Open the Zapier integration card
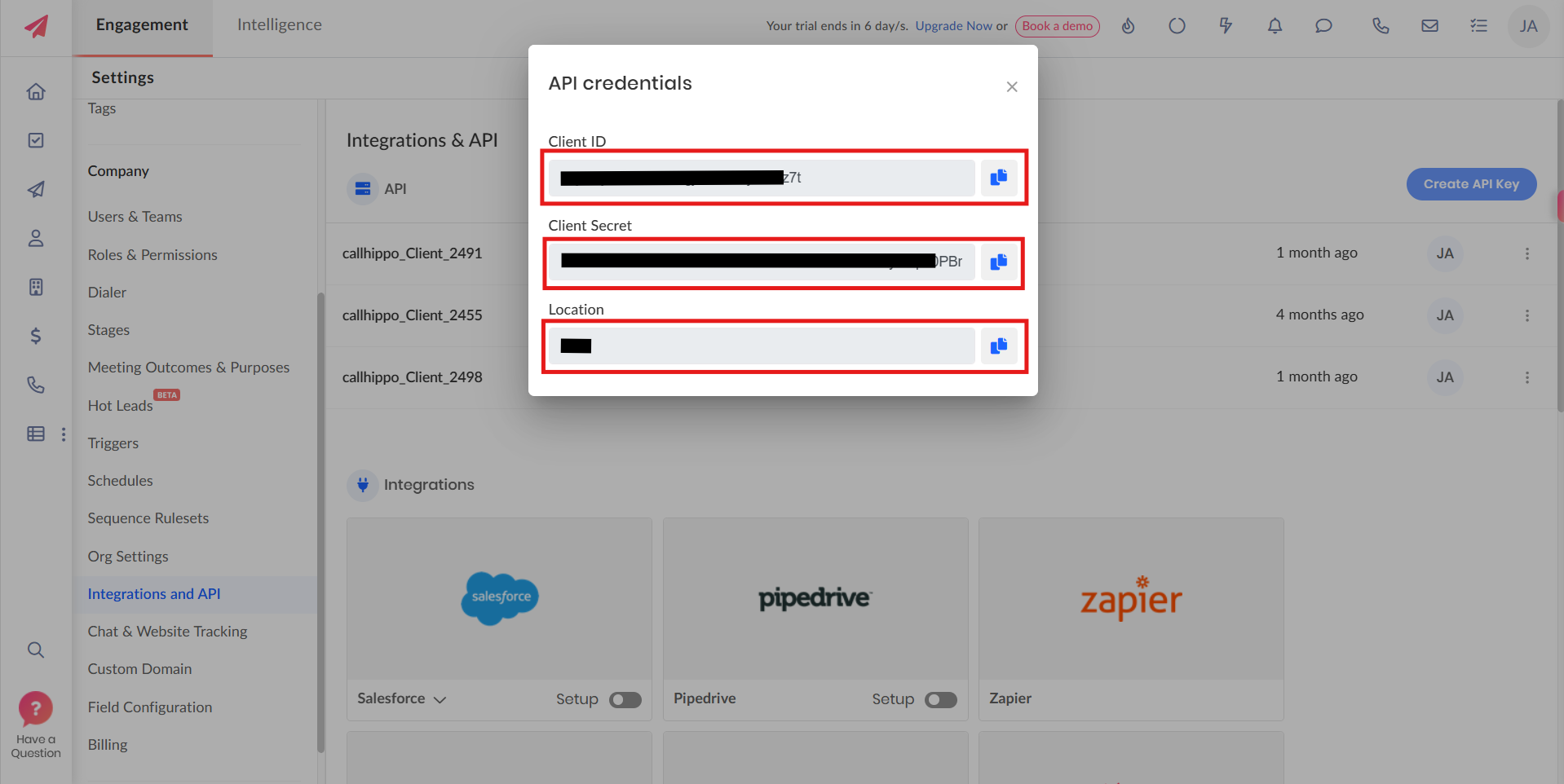 (x=1131, y=619)
